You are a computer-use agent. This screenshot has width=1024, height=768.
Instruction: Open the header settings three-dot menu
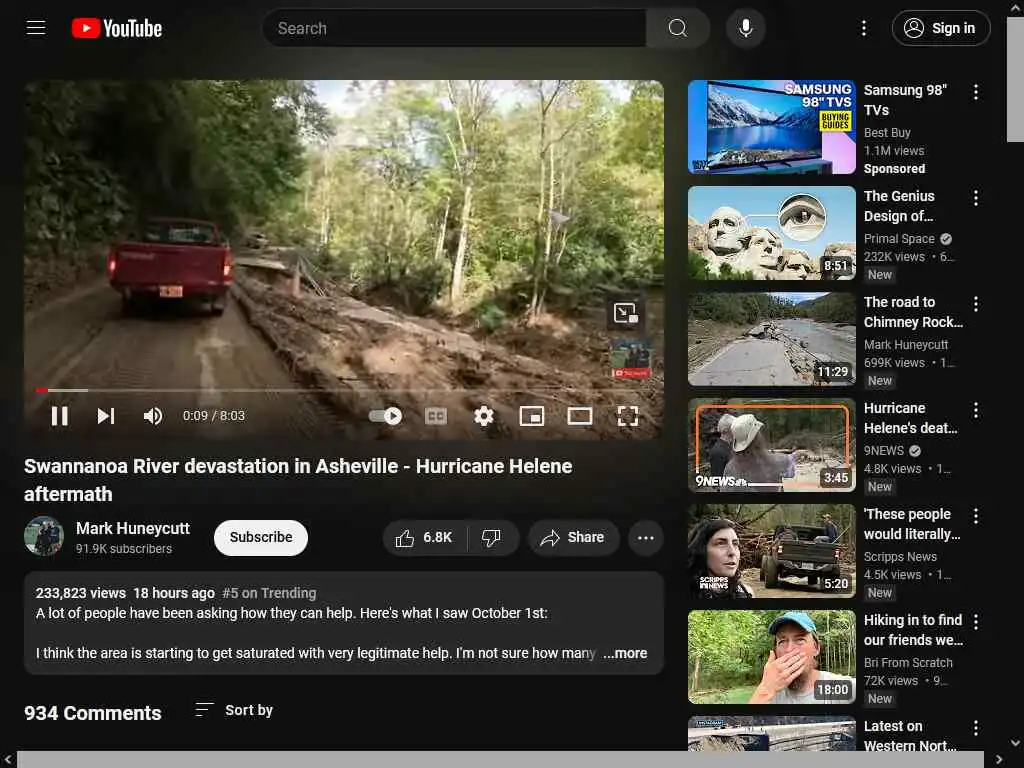click(x=863, y=28)
